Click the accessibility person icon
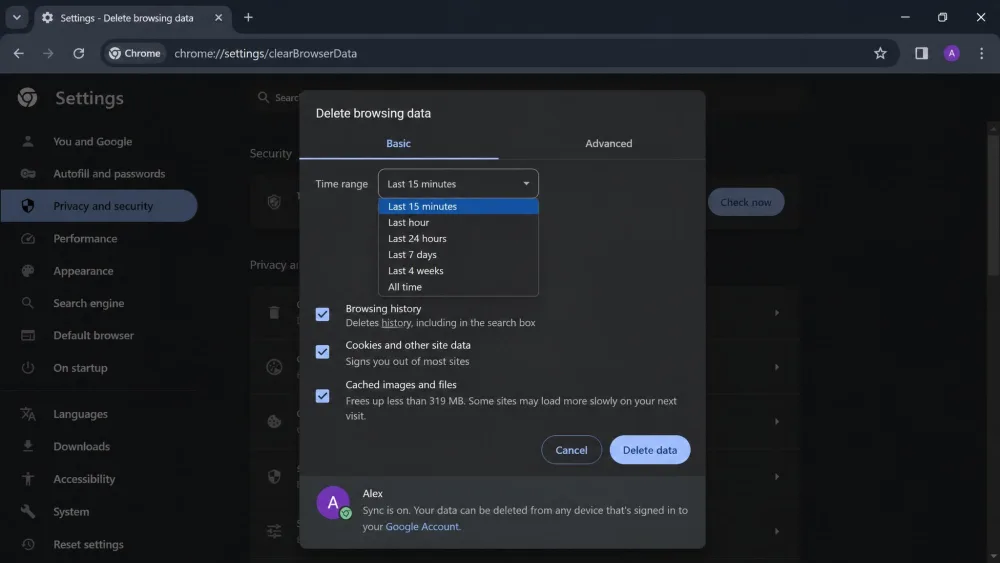 tap(27, 479)
